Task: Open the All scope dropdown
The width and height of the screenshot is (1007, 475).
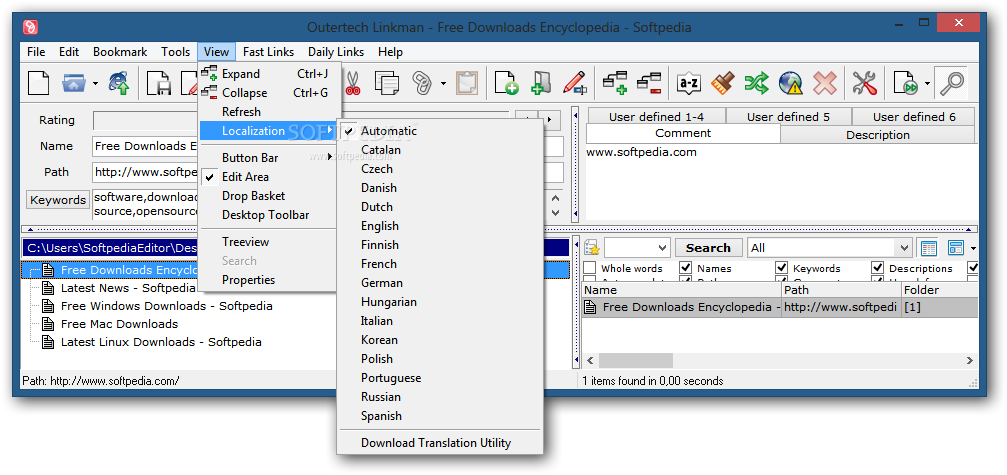Action: (x=905, y=248)
